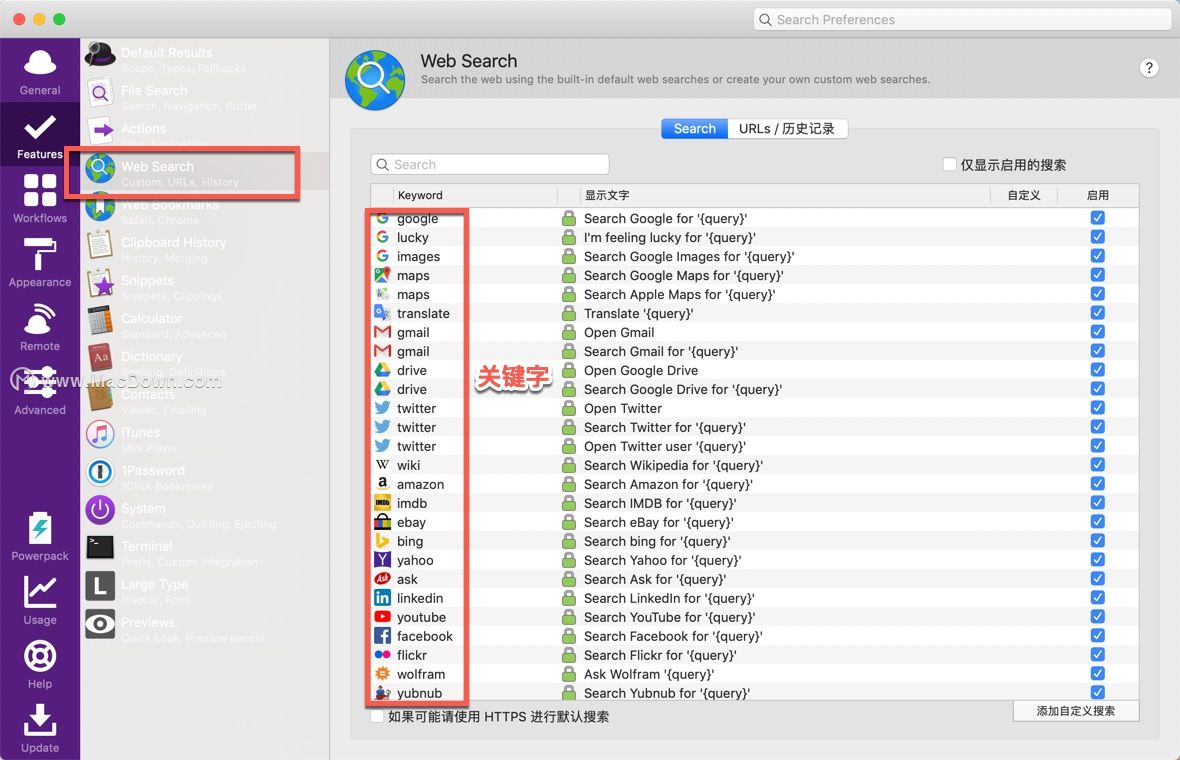Screen dimensions: 1180x760
Task: Click the web search filter Search box
Action: (x=490, y=165)
